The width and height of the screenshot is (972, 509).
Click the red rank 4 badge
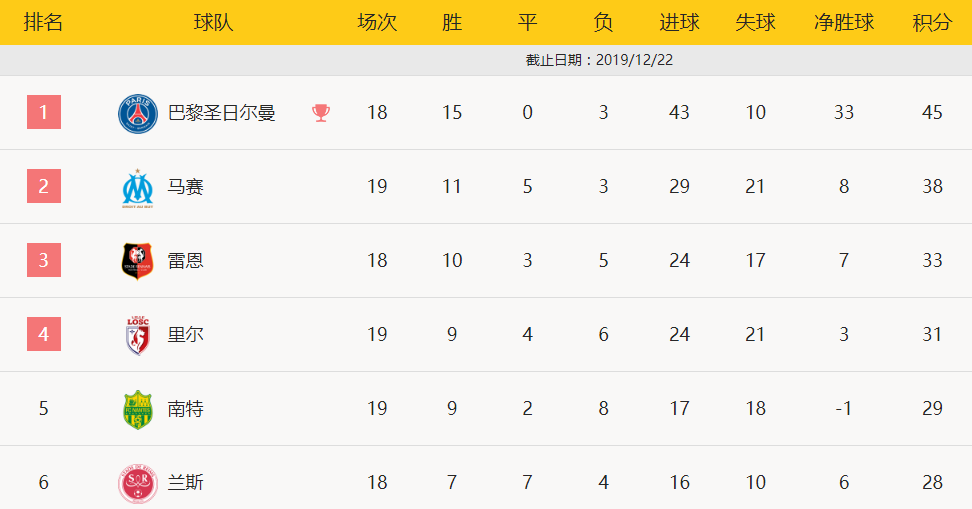click(43, 334)
